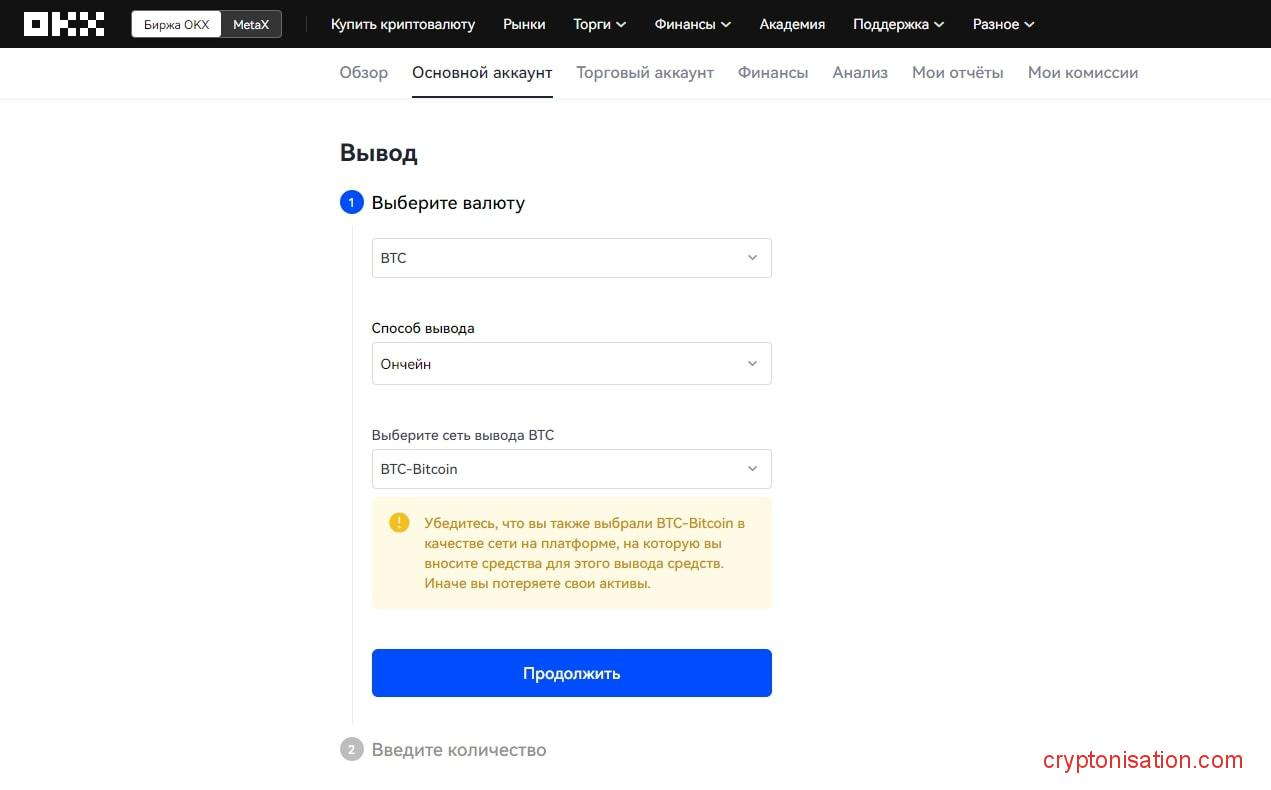Click the OKX logo
The width and height of the screenshot is (1271, 790).
pos(64,24)
